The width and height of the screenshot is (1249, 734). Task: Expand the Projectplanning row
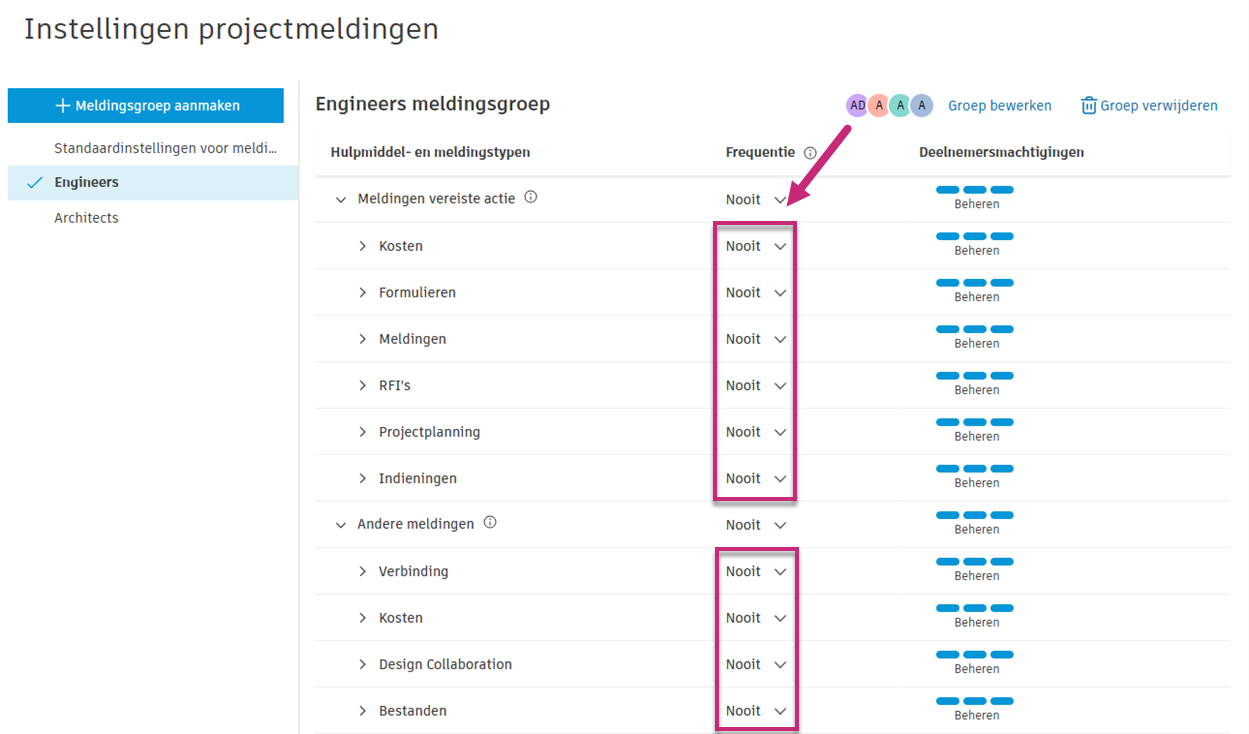point(363,432)
